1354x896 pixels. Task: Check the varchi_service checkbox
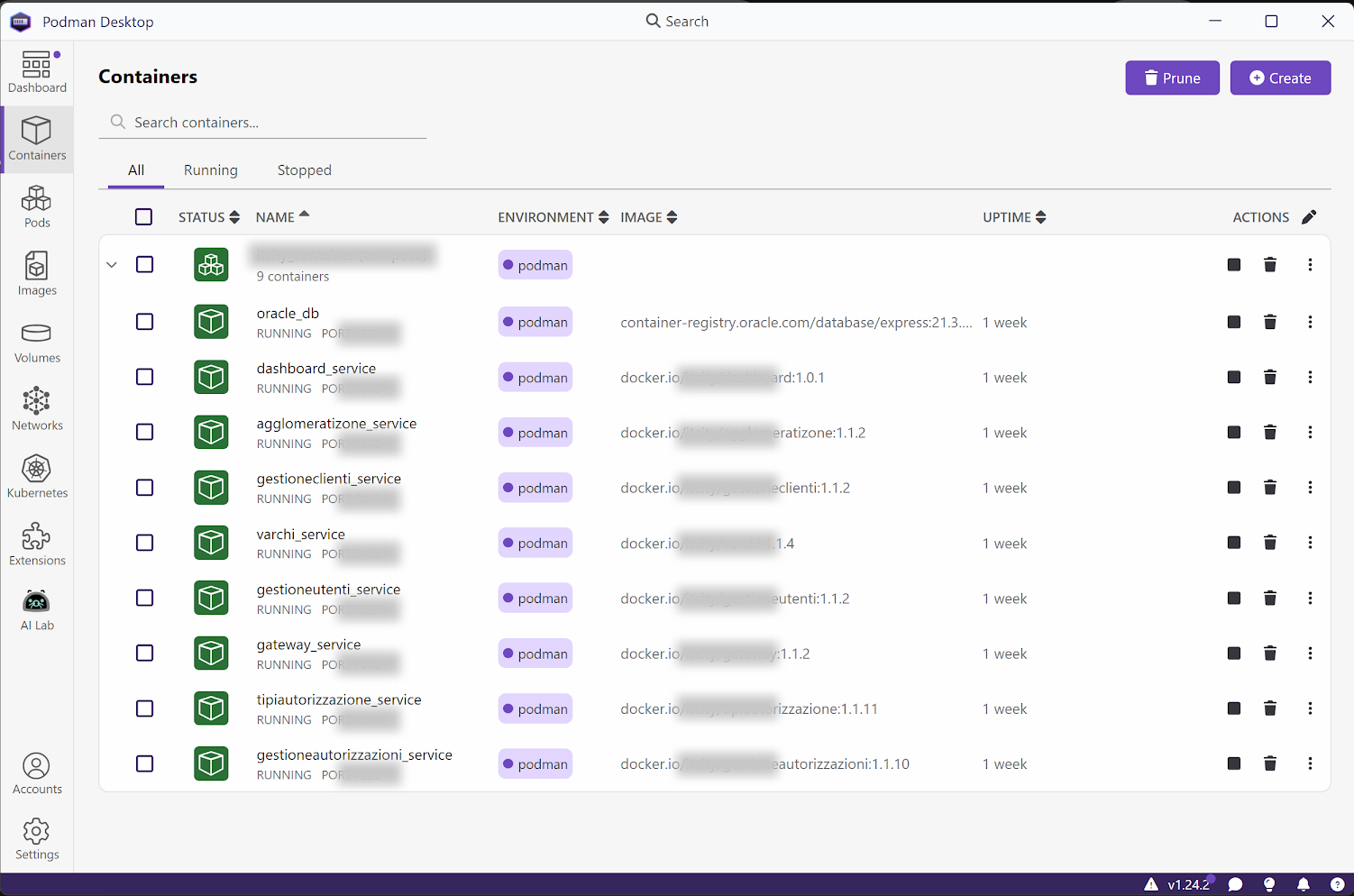(144, 543)
